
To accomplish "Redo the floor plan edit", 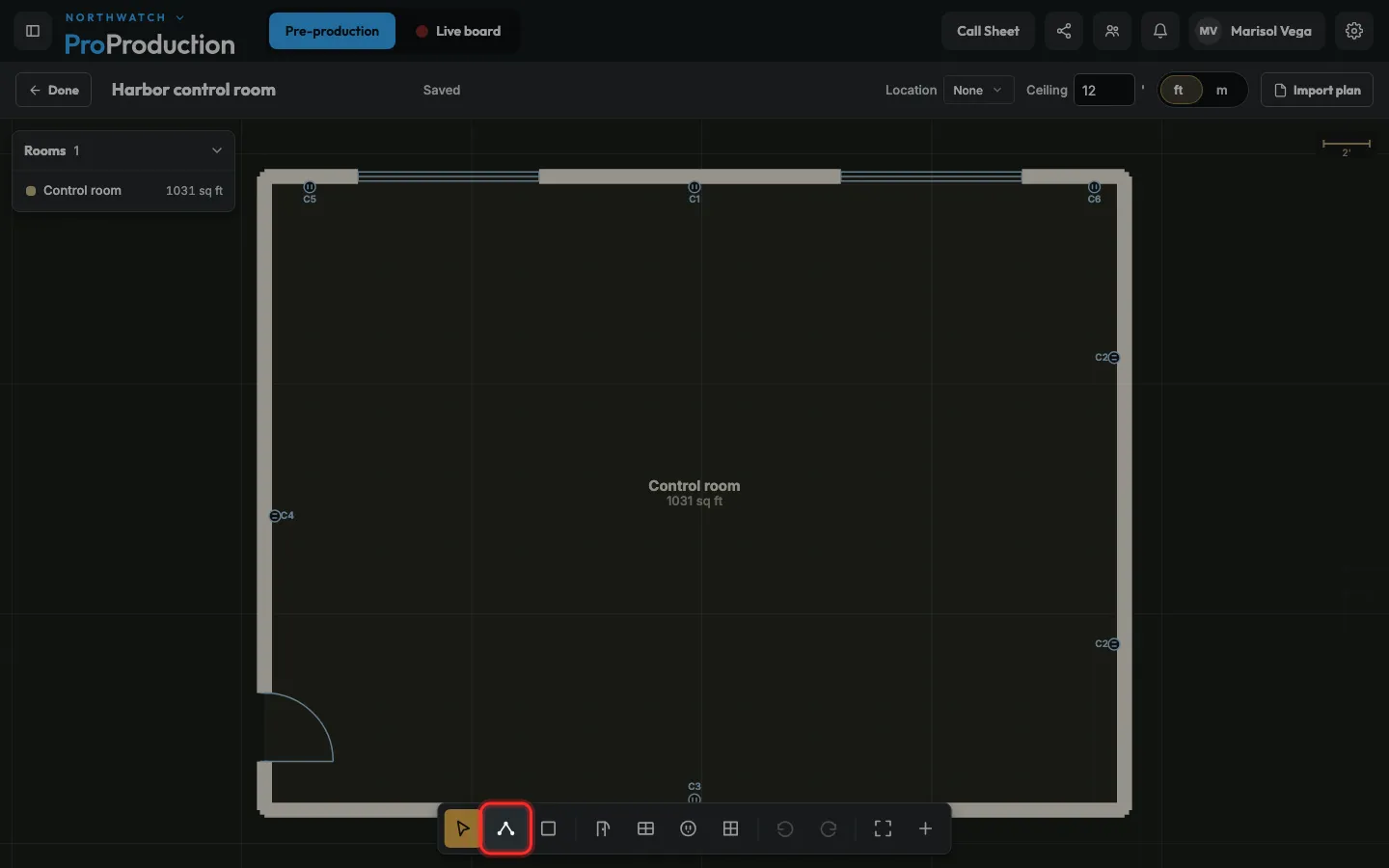I will tap(829, 828).
